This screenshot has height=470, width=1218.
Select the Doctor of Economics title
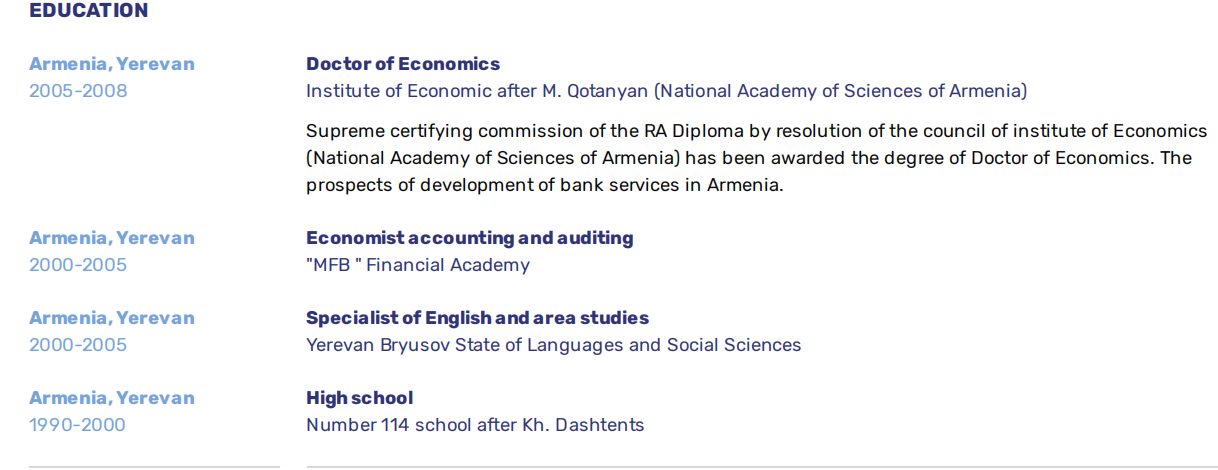click(403, 64)
